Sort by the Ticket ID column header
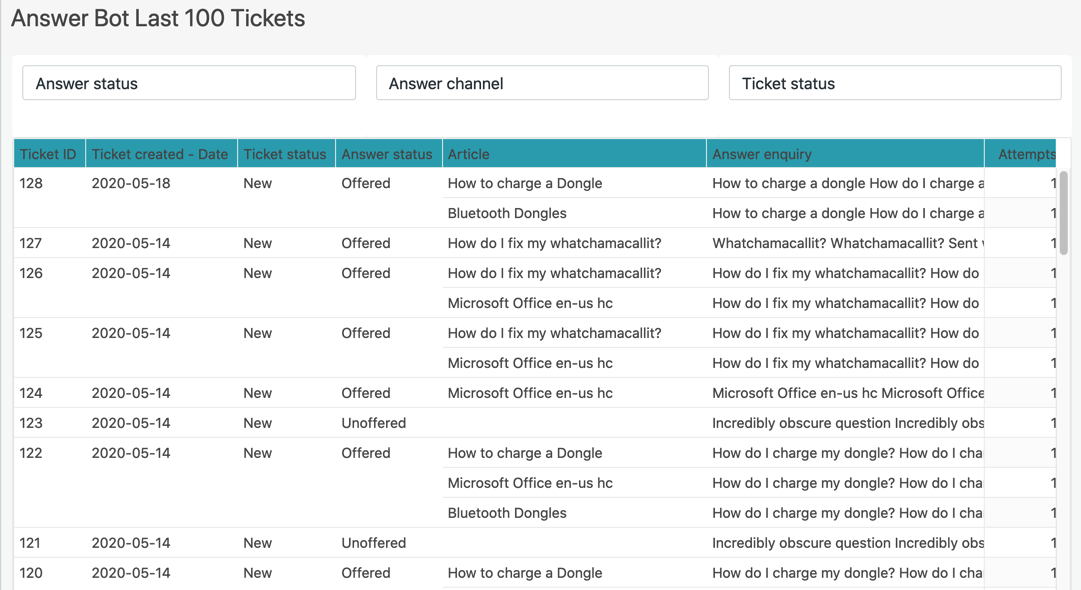This screenshot has width=1081, height=590. tap(48, 154)
